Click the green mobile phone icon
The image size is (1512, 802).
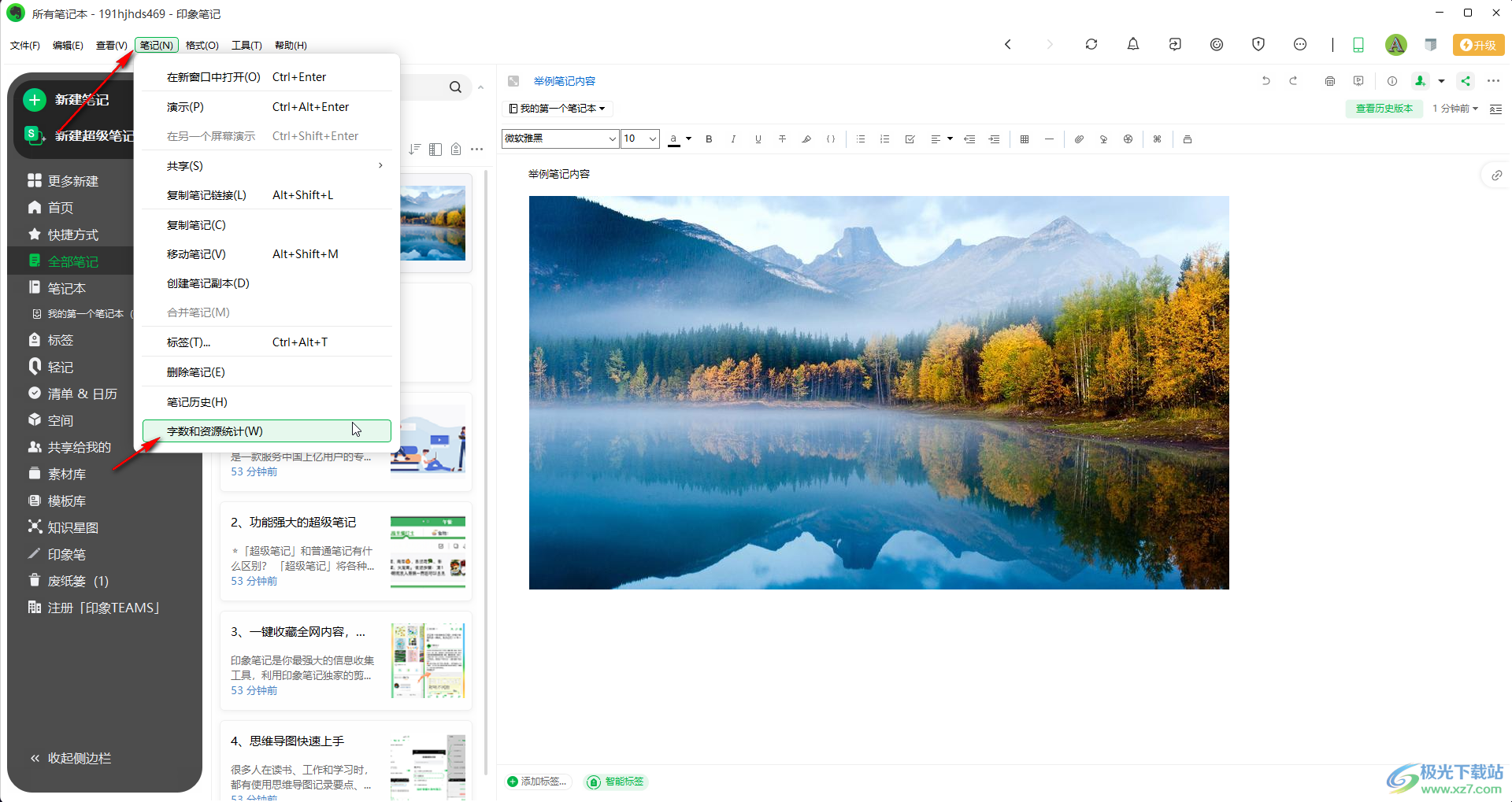(1358, 45)
